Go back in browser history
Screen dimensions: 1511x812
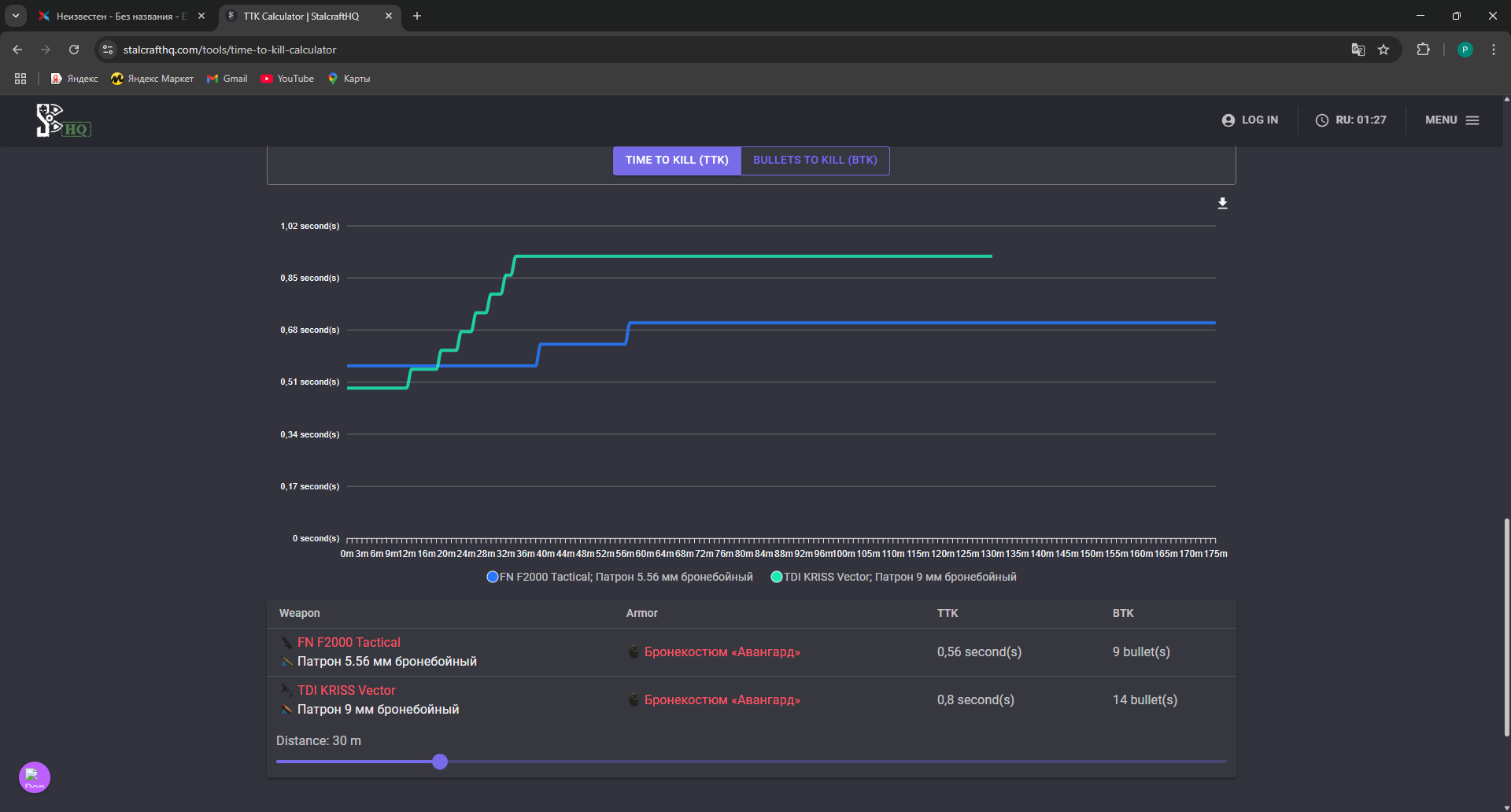pos(17,50)
